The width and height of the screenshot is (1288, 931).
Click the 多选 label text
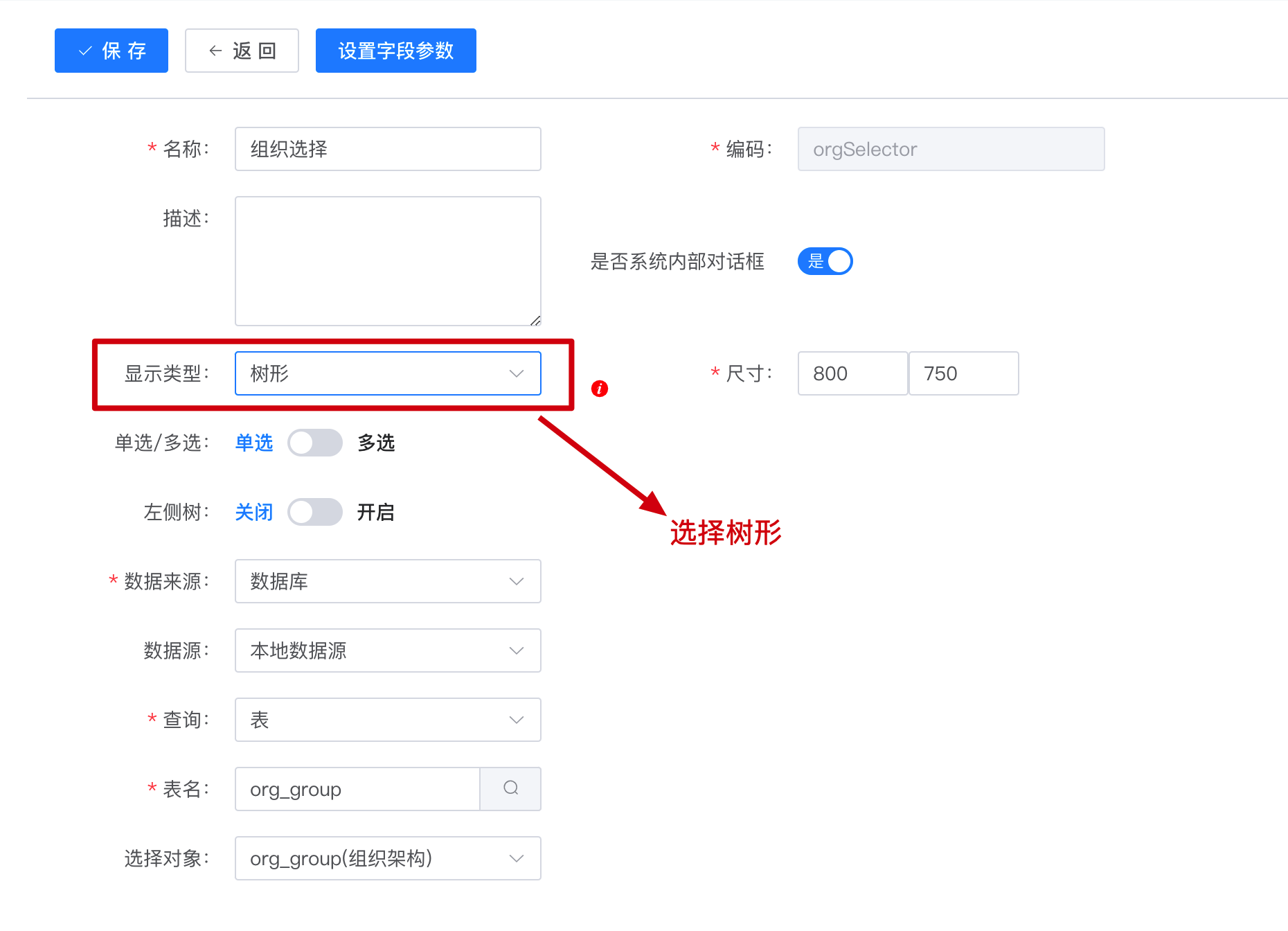(x=376, y=443)
